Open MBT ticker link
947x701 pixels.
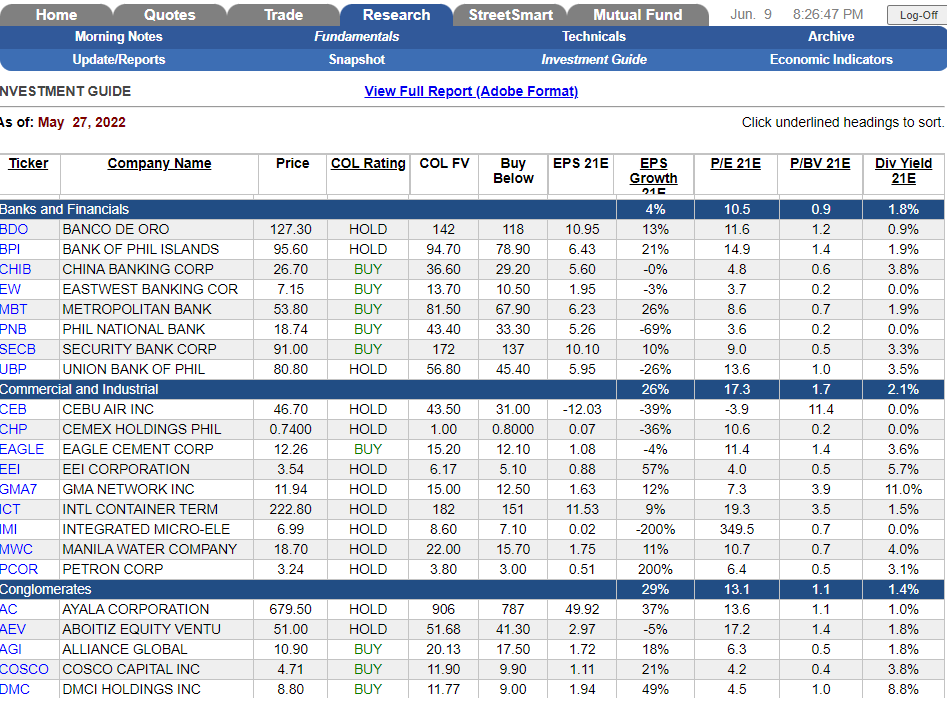[14, 309]
